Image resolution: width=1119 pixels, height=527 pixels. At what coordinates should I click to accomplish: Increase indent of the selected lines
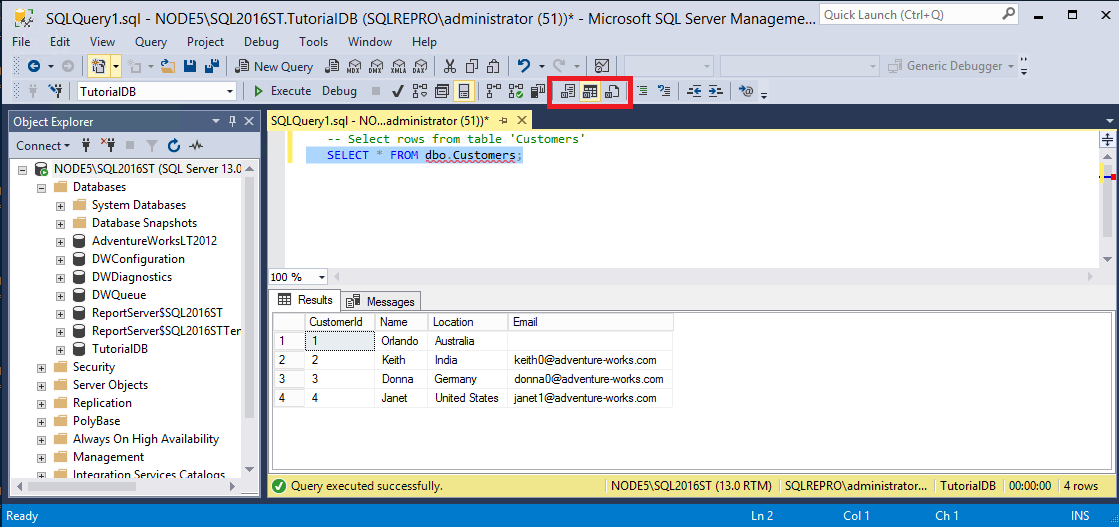point(716,91)
